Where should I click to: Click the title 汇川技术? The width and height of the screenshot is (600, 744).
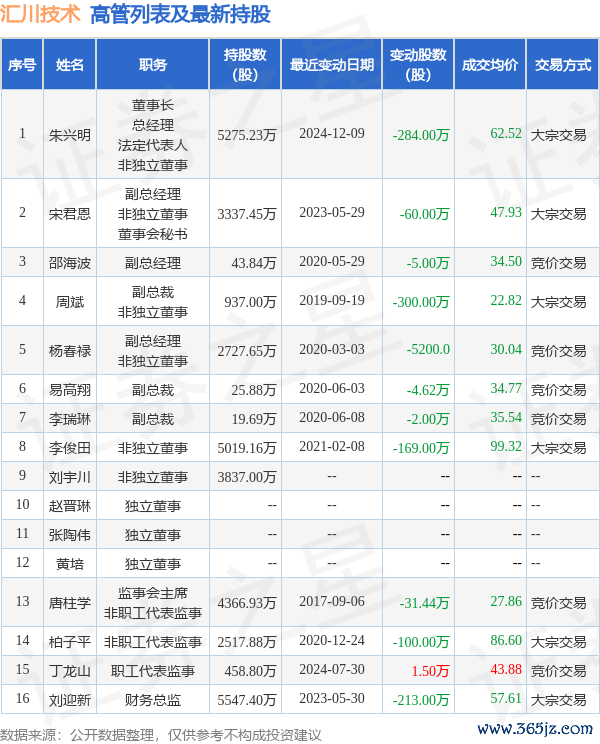coord(40,14)
